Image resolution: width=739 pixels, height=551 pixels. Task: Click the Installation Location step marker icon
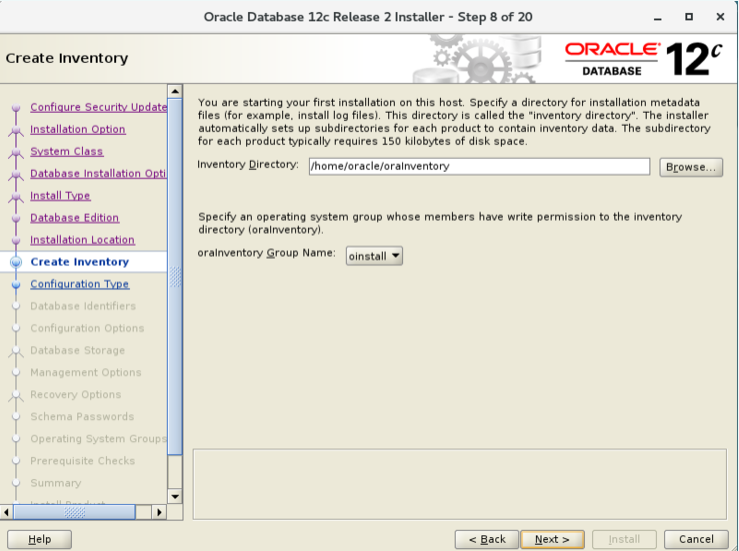tap(16, 240)
